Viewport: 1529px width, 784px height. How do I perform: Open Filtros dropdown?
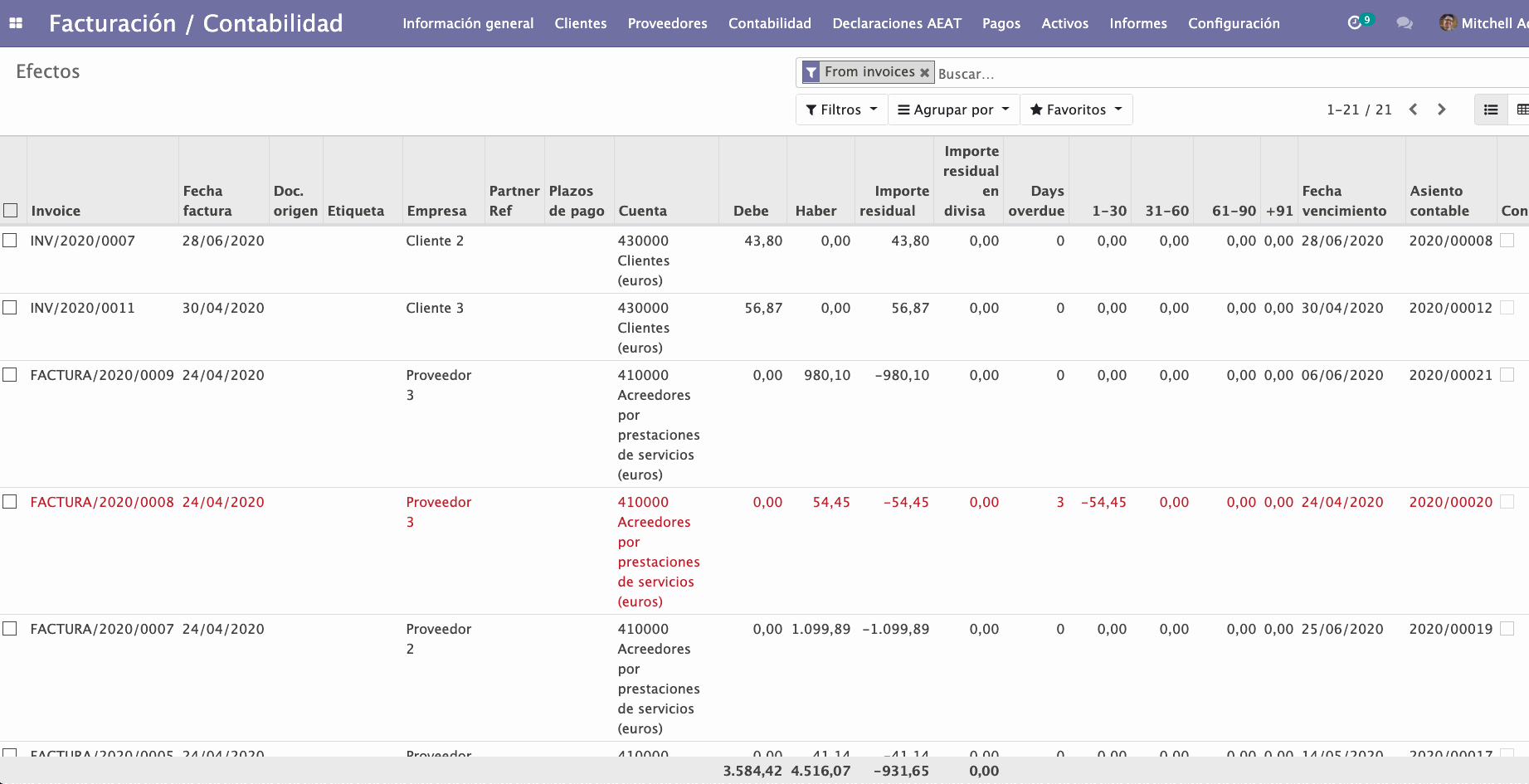[841, 110]
